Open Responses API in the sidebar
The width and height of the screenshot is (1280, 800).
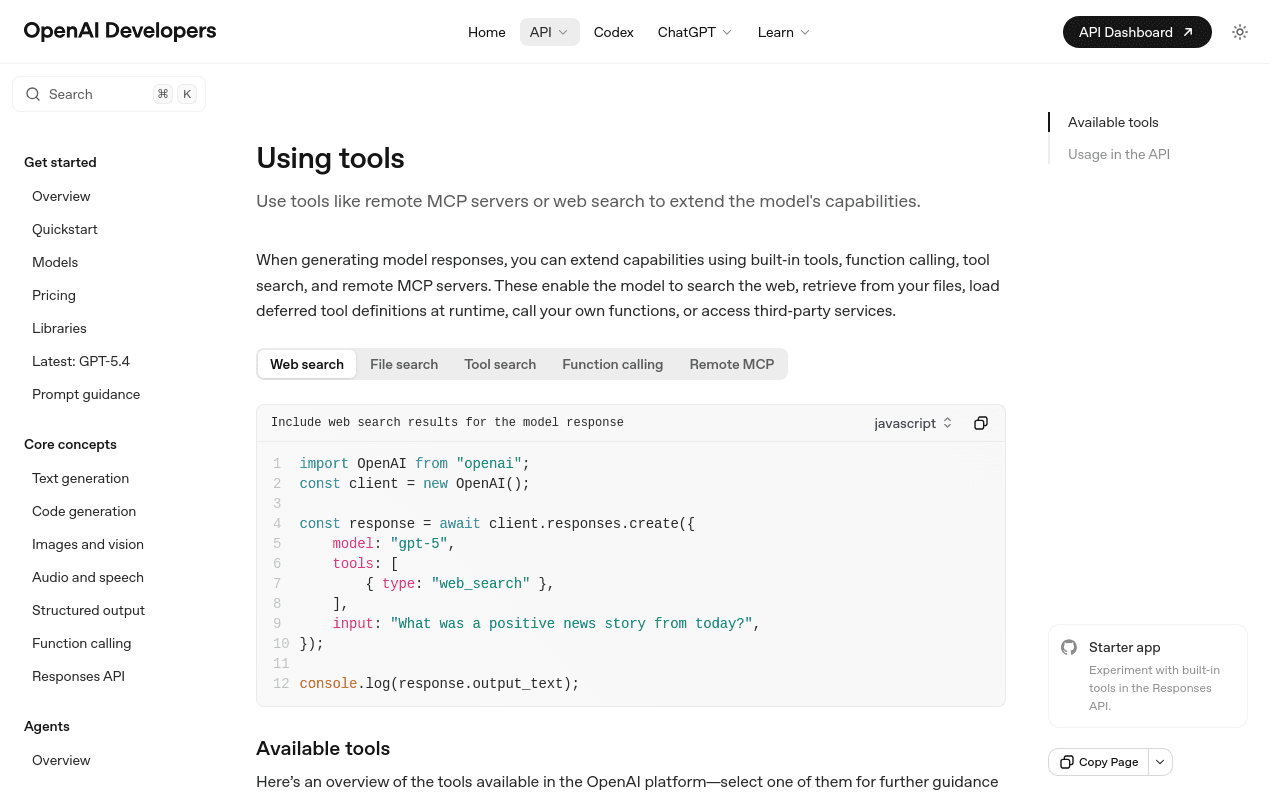(78, 676)
